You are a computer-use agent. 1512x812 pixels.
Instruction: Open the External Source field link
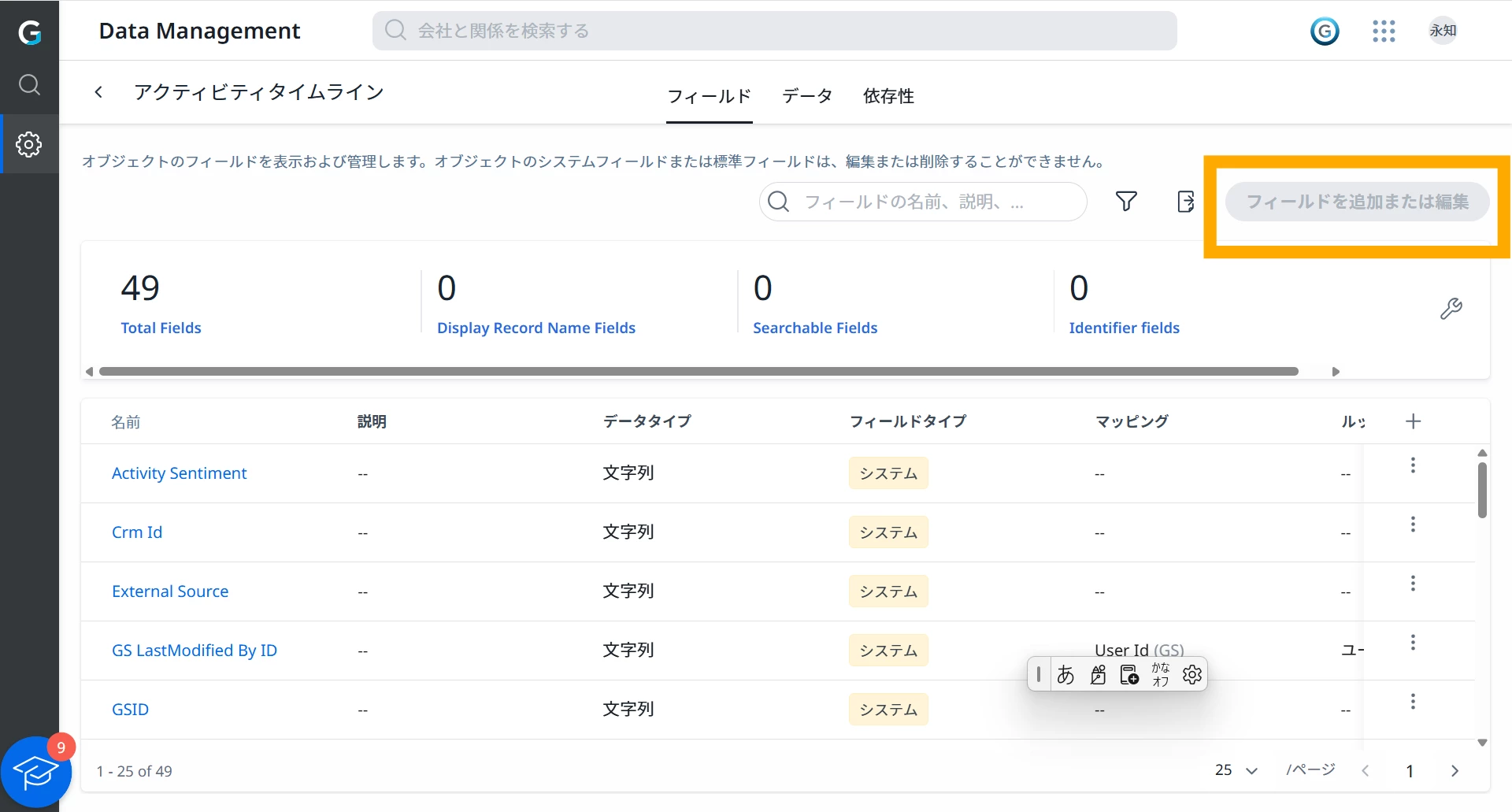pyautogui.click(x=170, y=591)
